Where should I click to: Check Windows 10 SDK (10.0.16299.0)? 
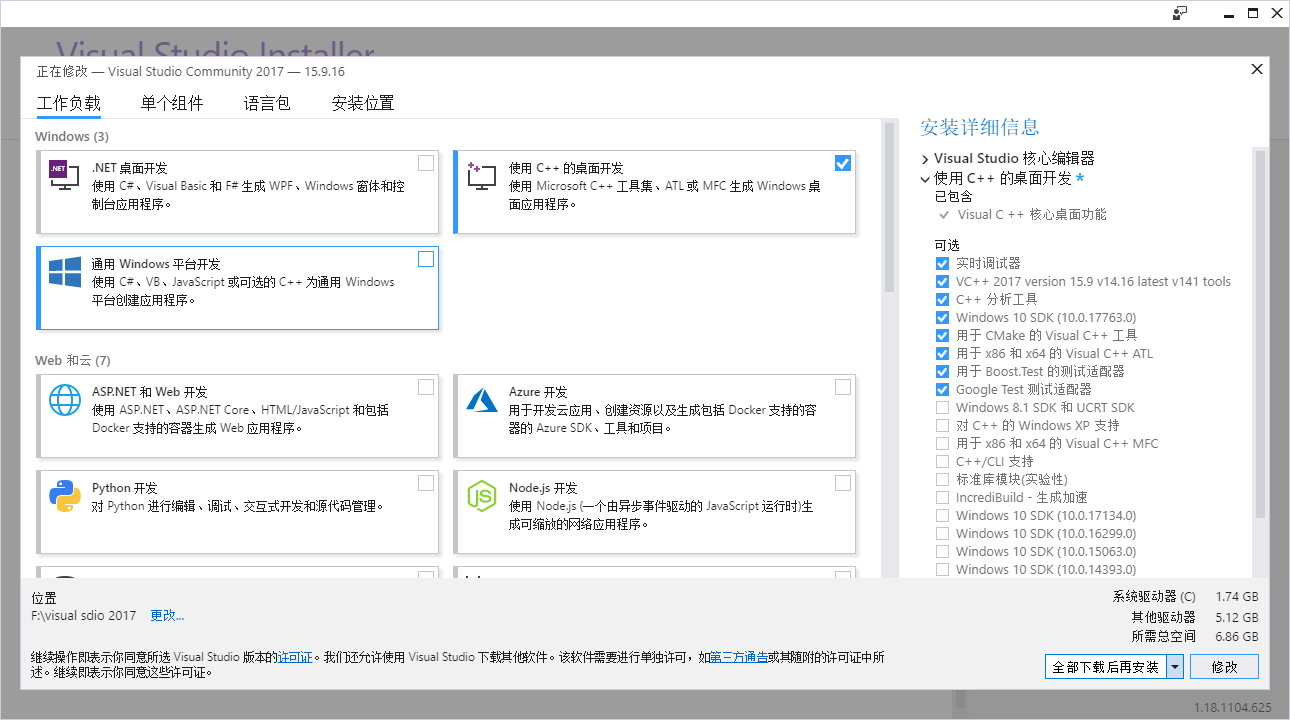pyautogui.click(x=942, y=533)
